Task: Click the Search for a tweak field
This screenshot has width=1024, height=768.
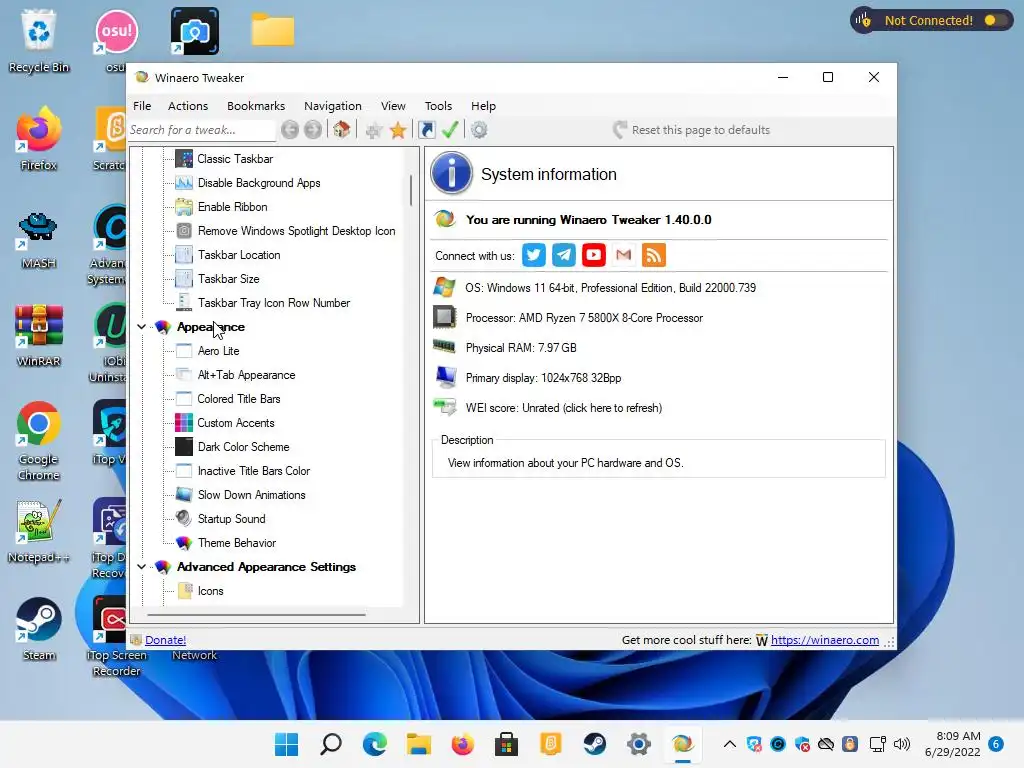Action: 201,130
